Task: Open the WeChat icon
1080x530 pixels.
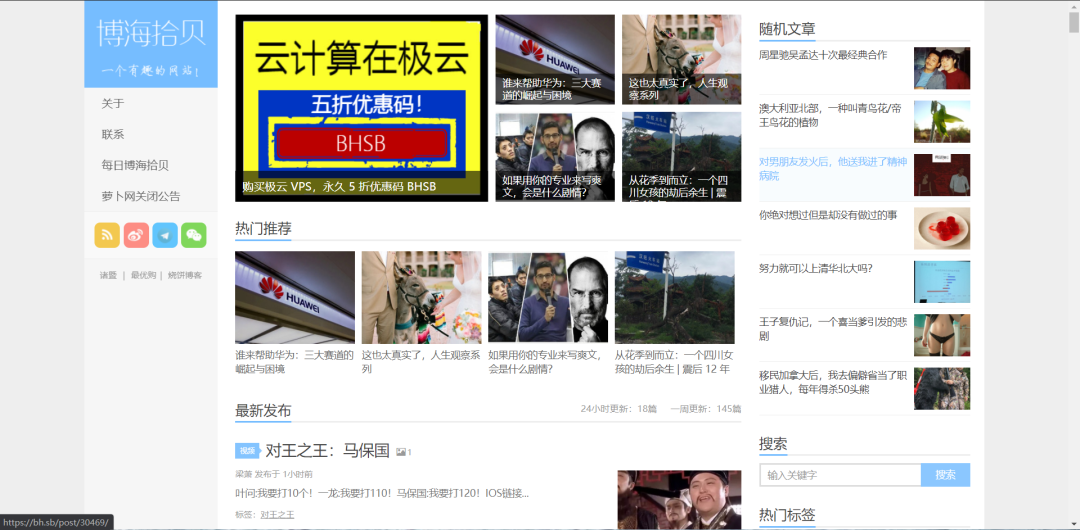Action: tap(194, 235)
